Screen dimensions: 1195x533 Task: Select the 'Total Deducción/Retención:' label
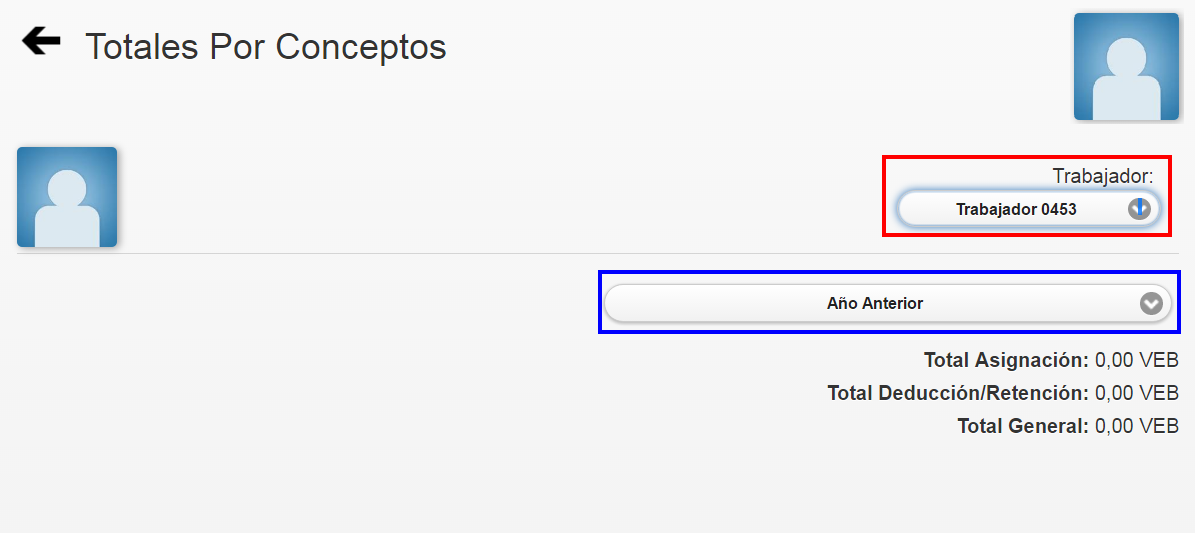pos(958,393)
